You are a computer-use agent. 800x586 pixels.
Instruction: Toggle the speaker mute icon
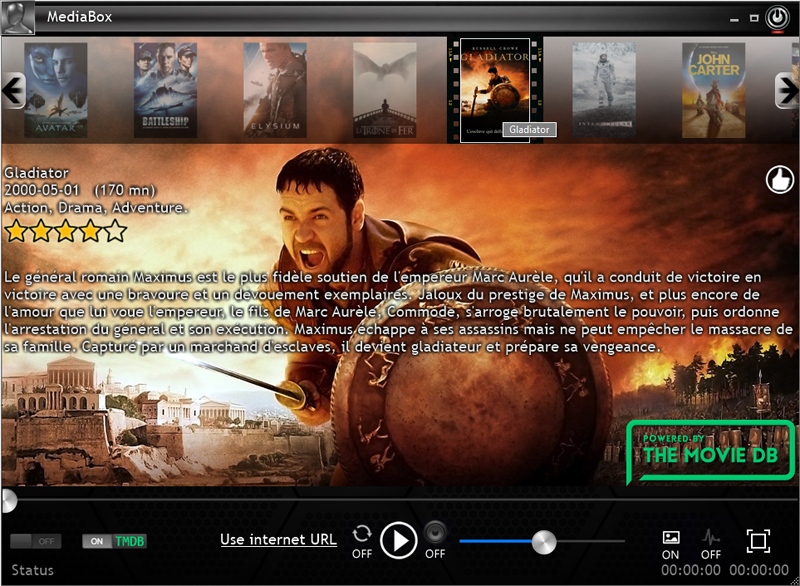[435, 533]
